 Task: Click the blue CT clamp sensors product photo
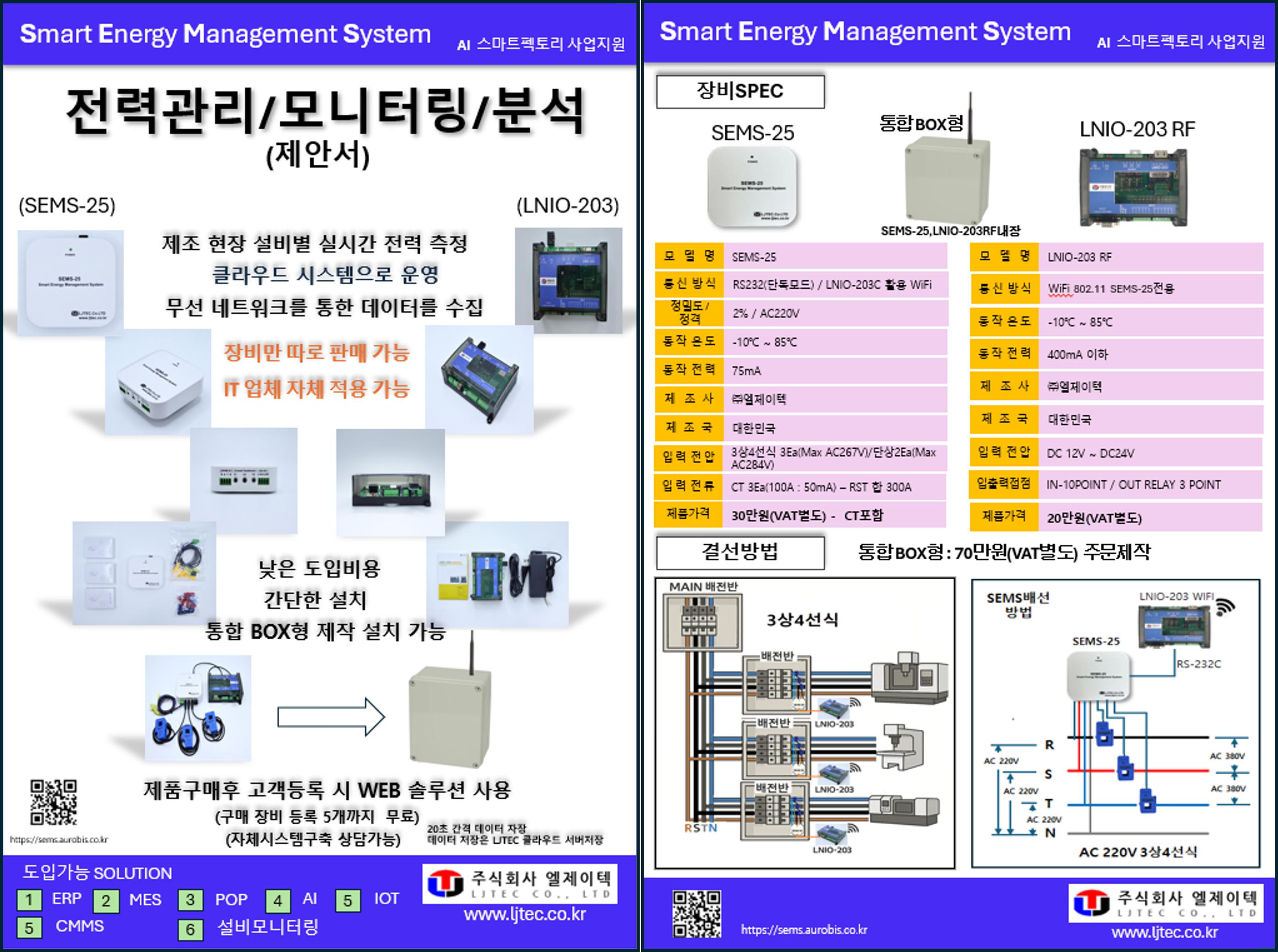point(198,708)
